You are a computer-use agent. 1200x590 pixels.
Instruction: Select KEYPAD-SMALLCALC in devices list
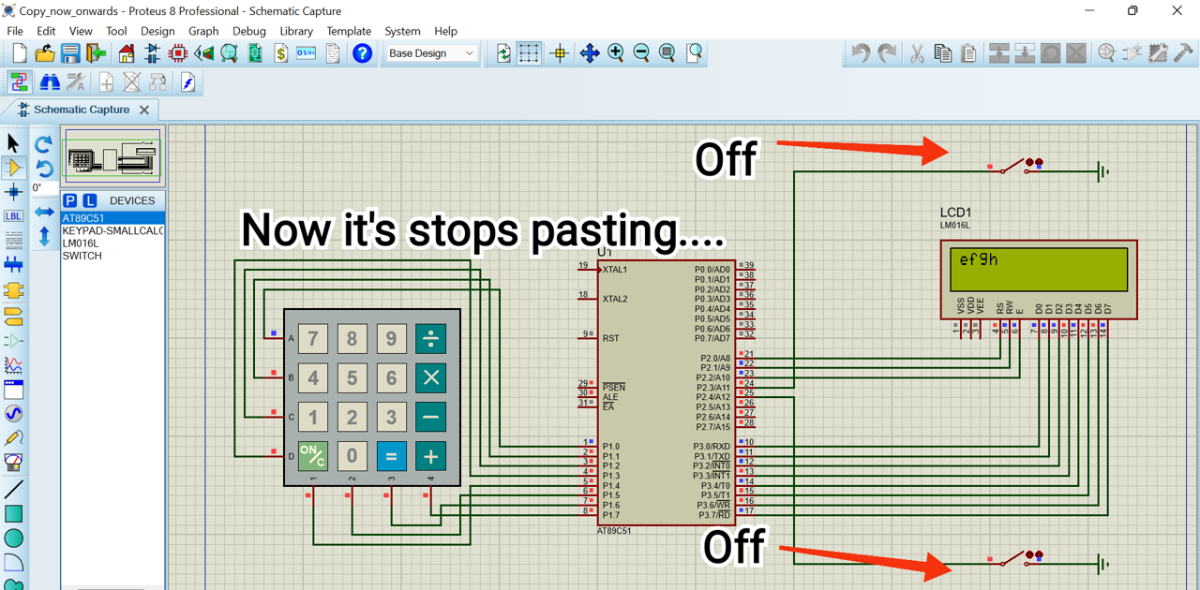[x=112, y=230]
